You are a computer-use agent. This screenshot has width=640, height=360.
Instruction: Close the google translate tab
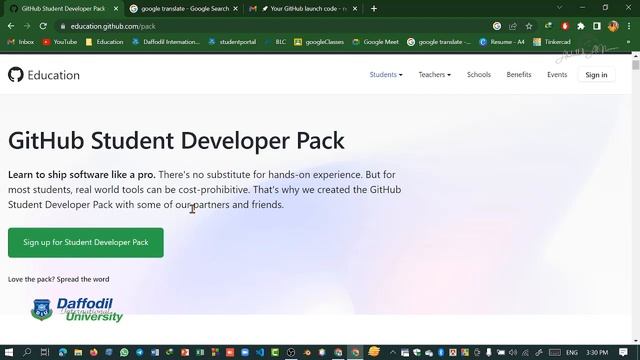click(236, 9)
